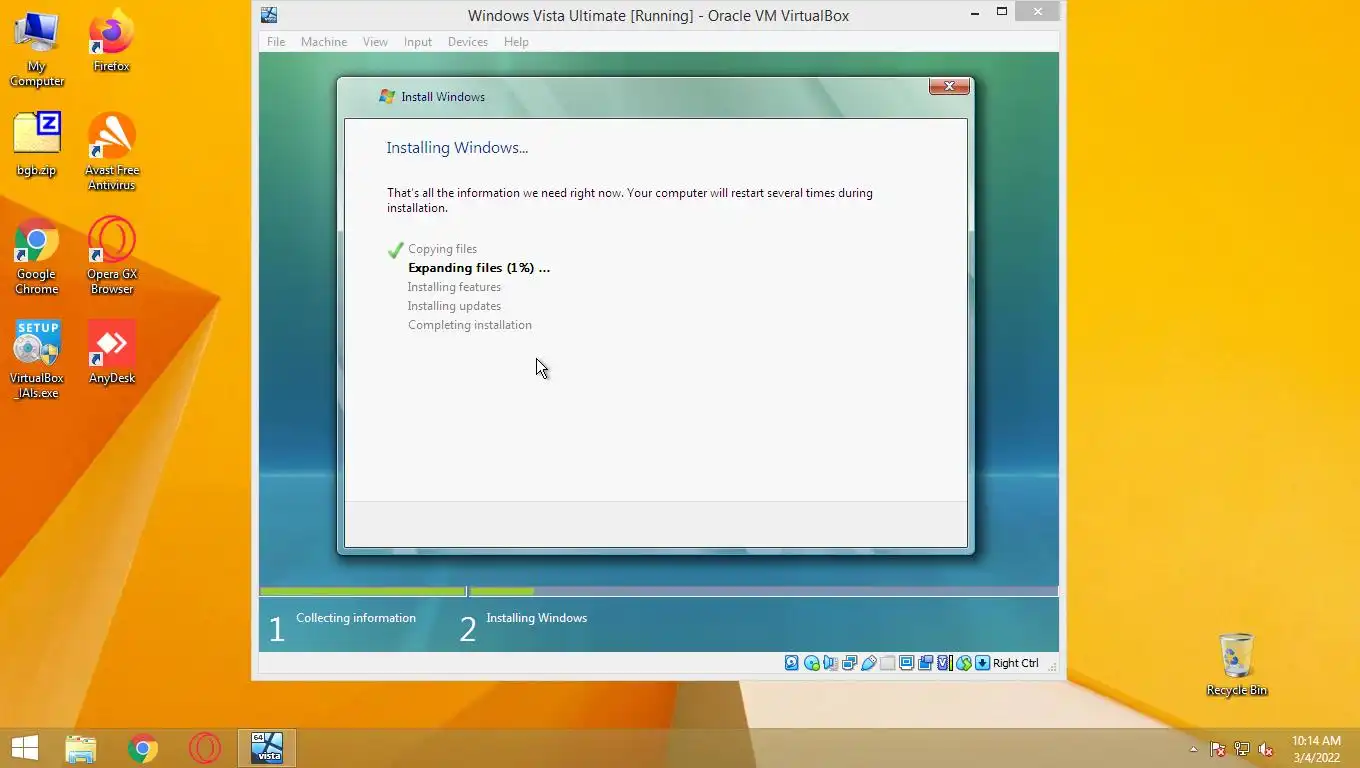The height and width of the screenshot is (768, 1360).
Task: Select the Avast Free Antivirus desktop shortcut
Action: point(111,151)
